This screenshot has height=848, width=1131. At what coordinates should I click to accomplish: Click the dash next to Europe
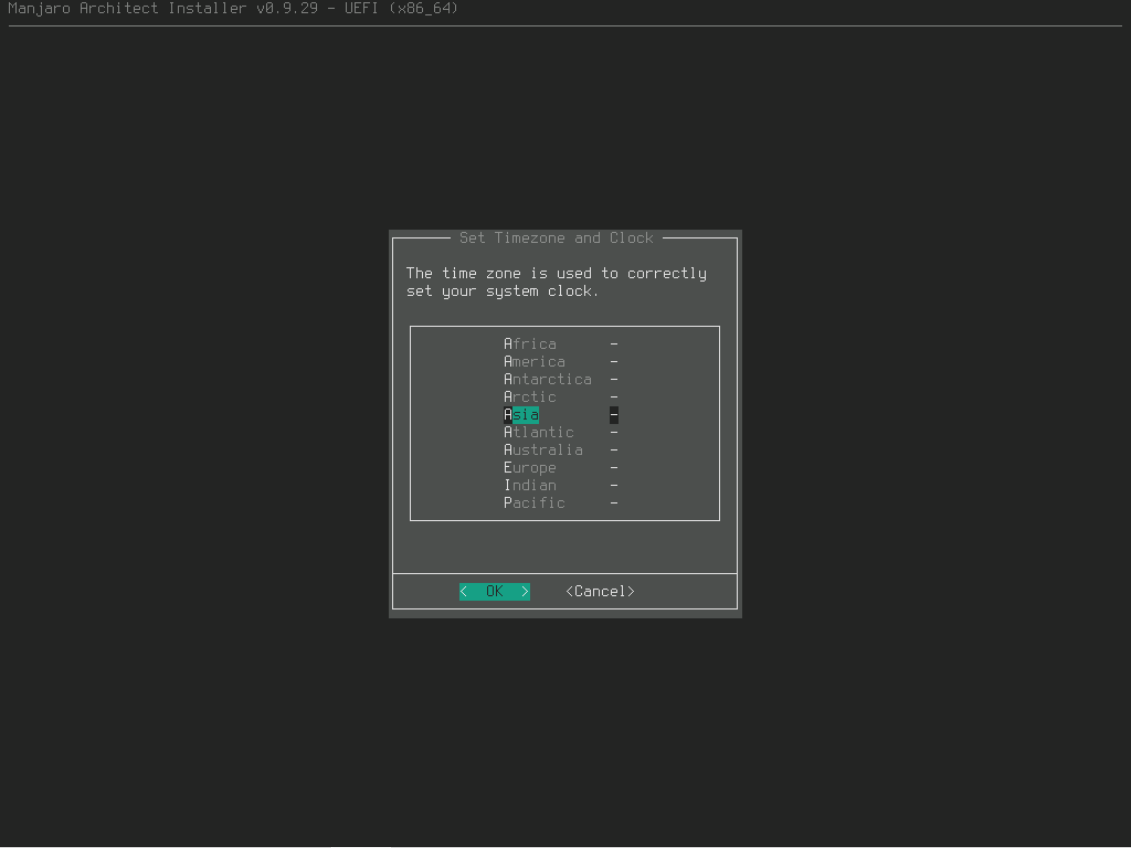coord(614,468)
